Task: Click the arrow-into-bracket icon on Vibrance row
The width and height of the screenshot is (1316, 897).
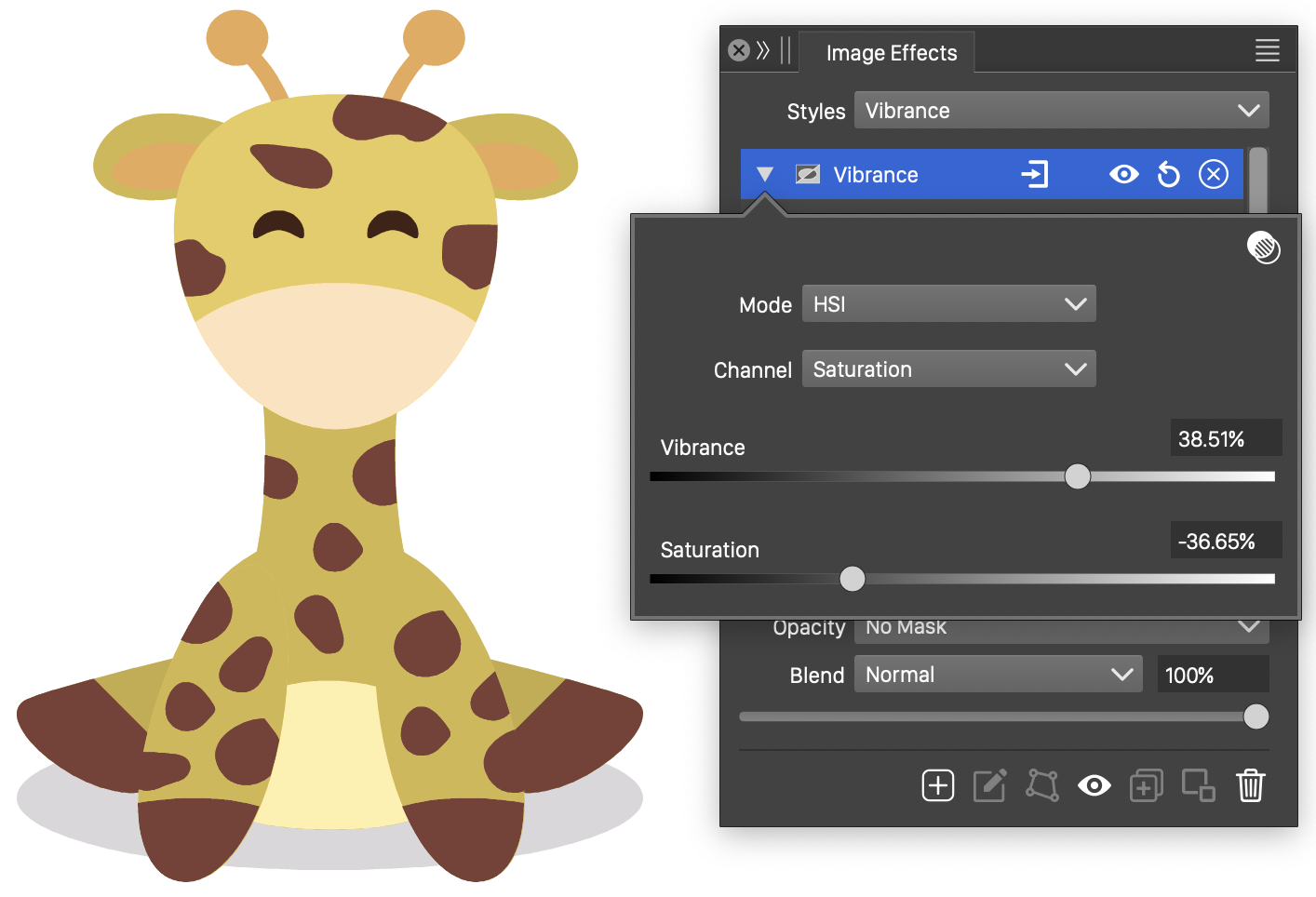Action: (1034, 175)
